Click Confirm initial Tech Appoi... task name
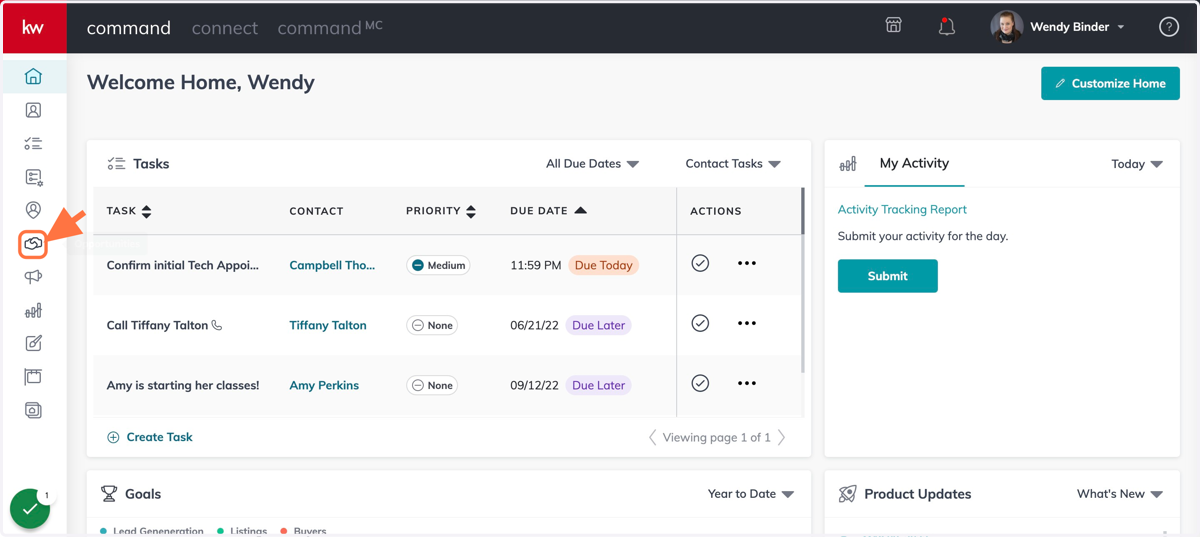1200x537 pixels. [183, 265]
